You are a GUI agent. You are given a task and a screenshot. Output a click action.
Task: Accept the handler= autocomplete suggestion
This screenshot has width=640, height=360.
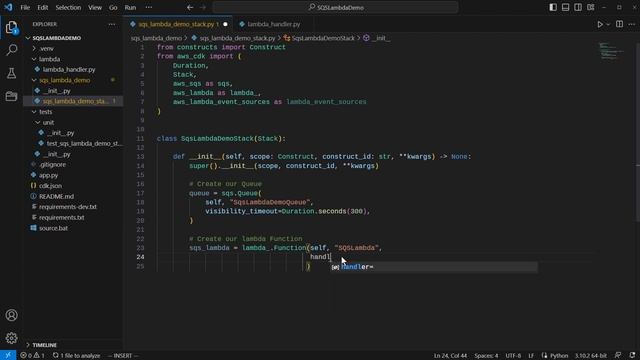tap(434, 267)
